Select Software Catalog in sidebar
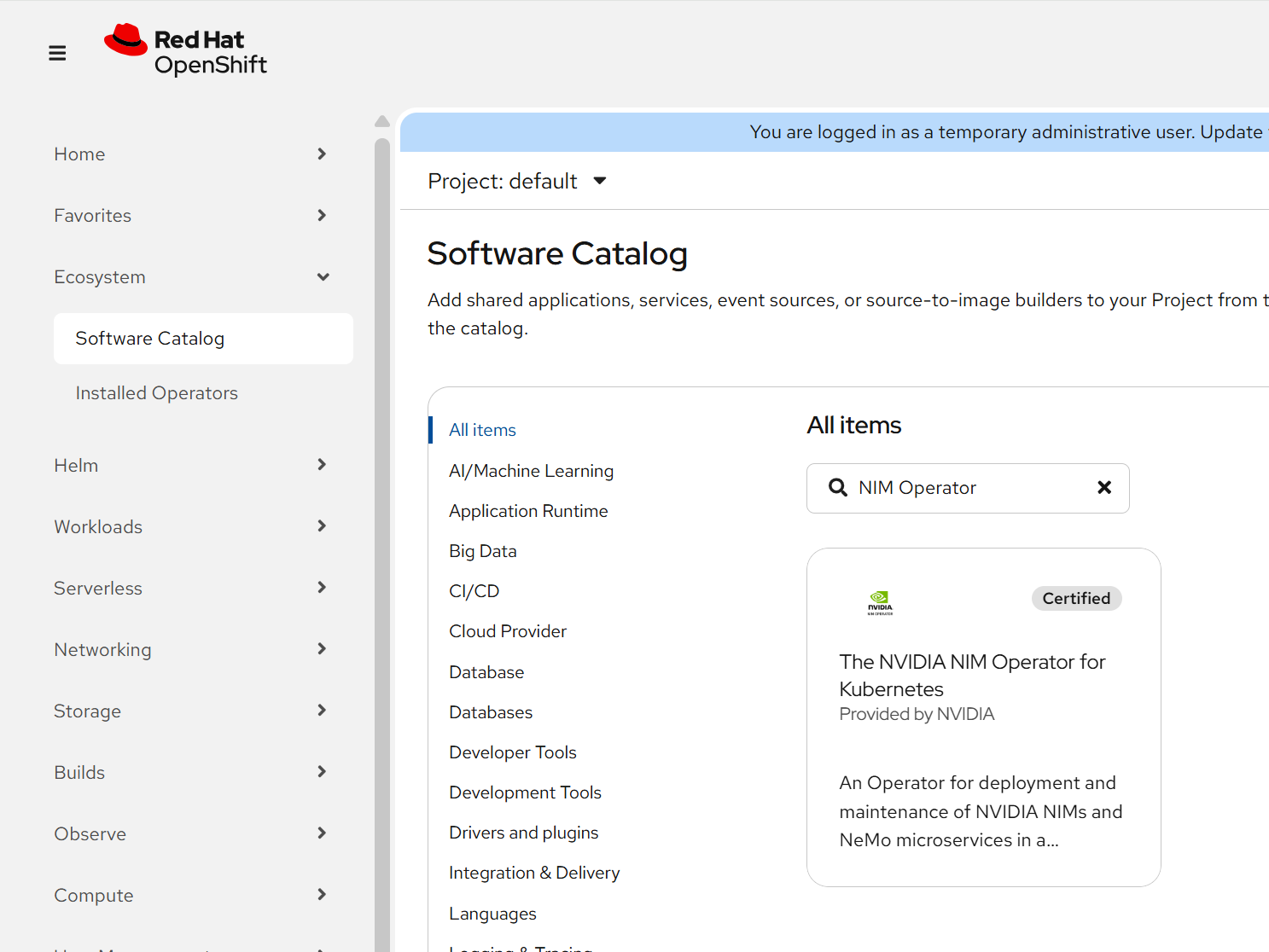 [x=150, y=339]
